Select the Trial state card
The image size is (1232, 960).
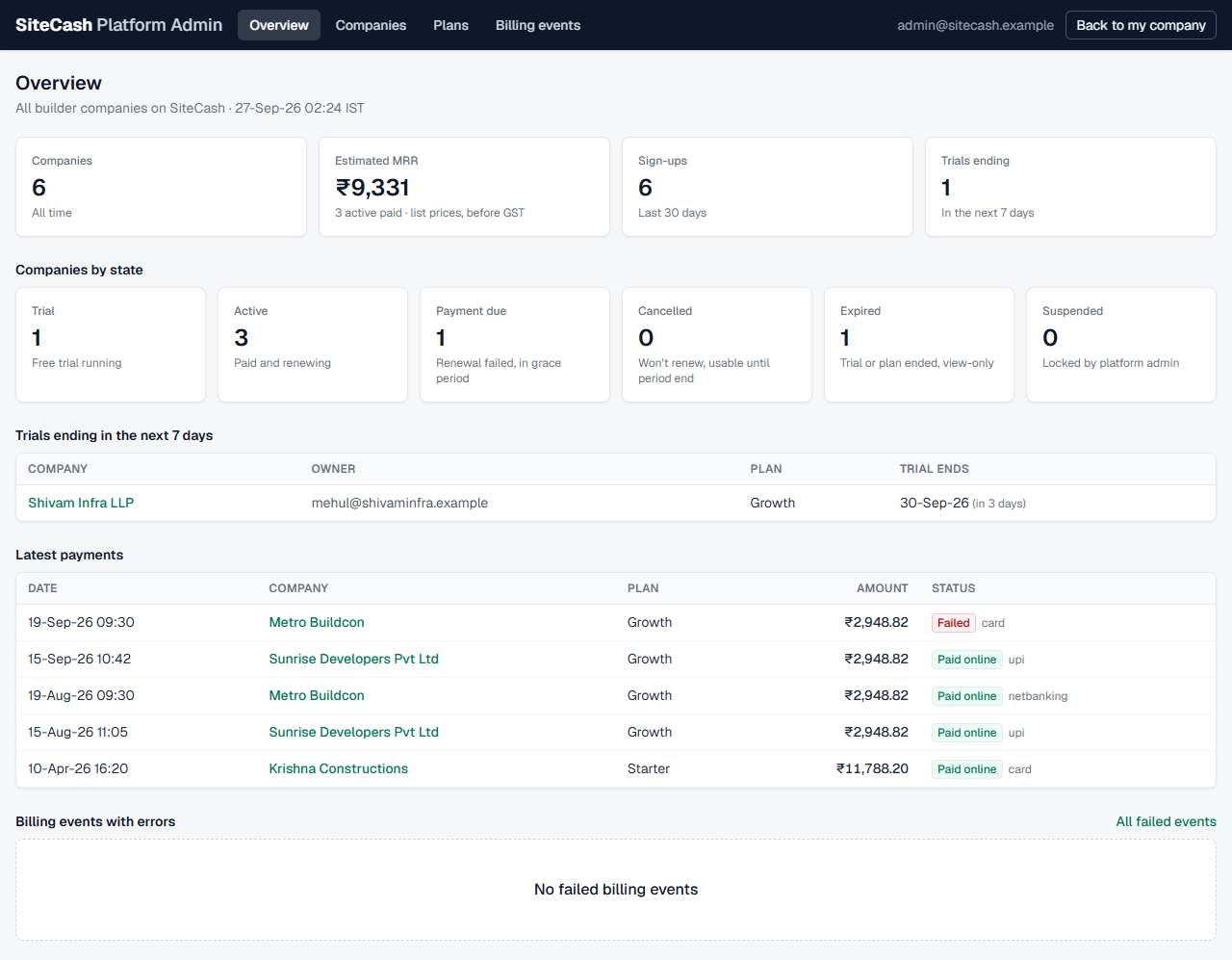111,345
